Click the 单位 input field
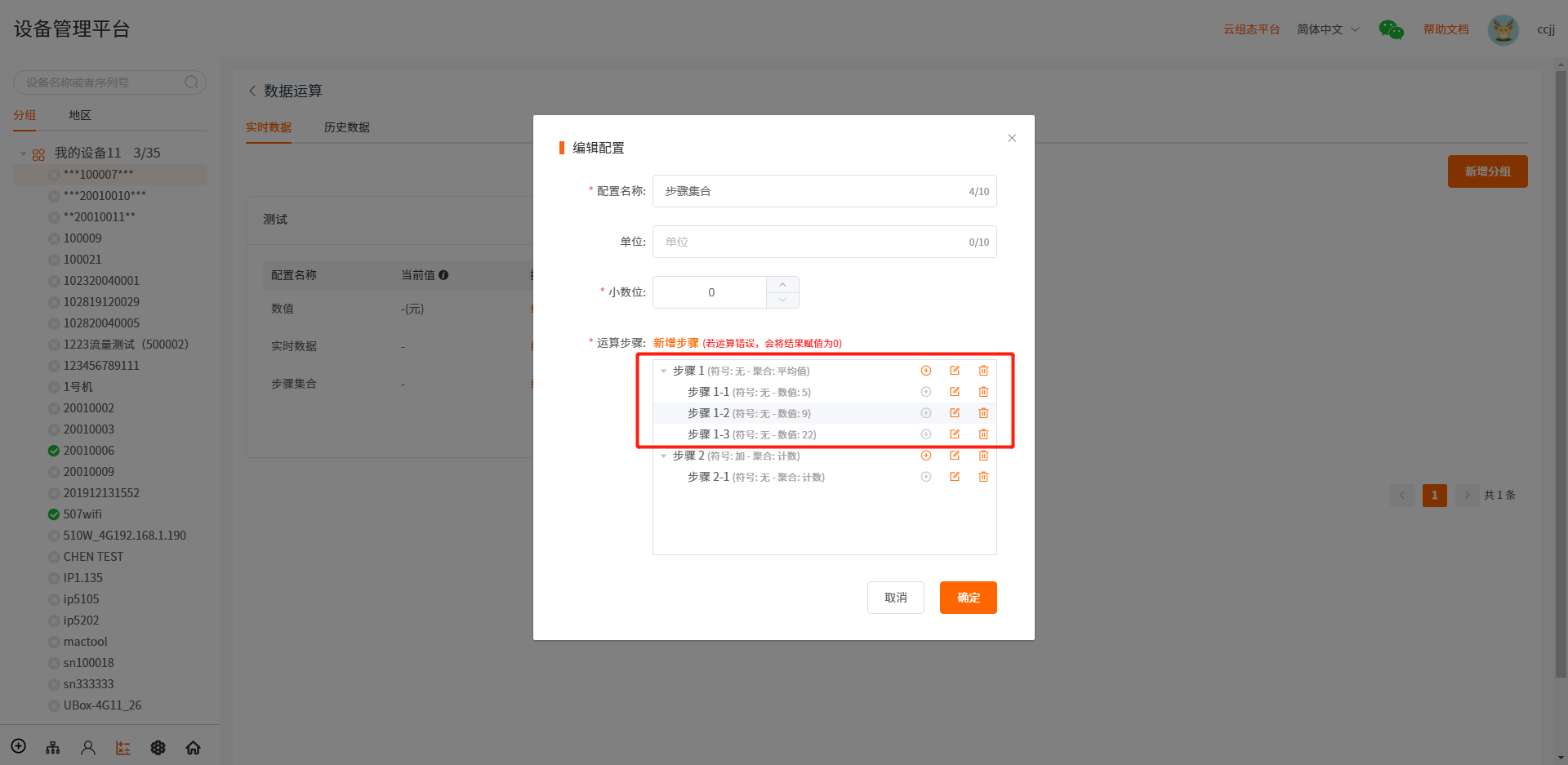 click(813, 242)
